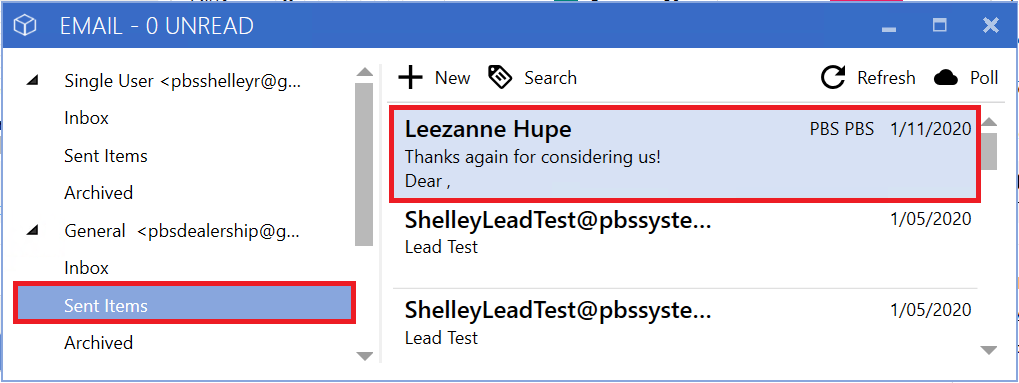Collapse the General account tree
The width and height of the screenshot is (1019, 383).
(32, 230)
